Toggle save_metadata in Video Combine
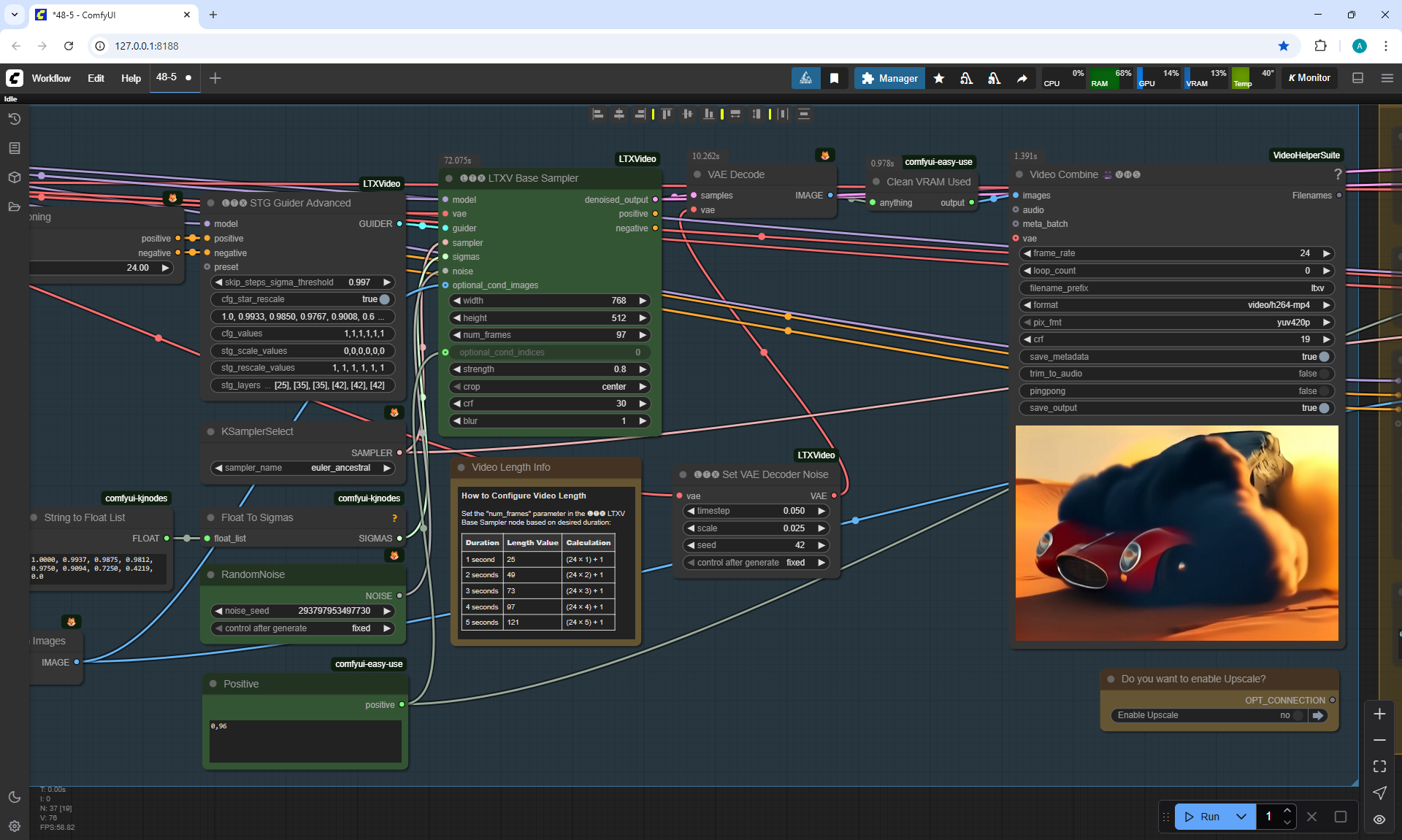This screenshot has width=1402, height=840. [x=1323, y=357]
